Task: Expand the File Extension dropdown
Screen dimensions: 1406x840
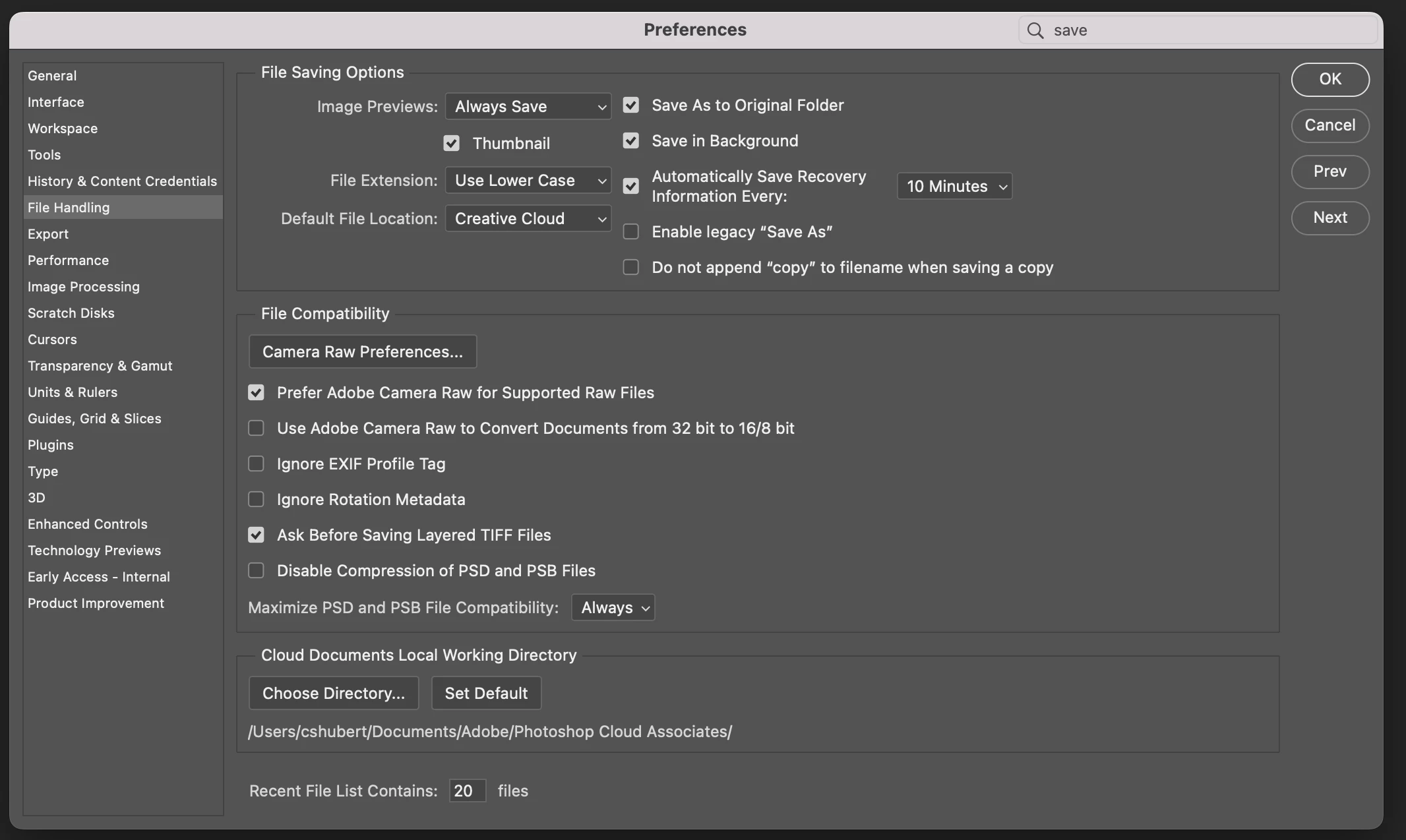Action: 528,181
